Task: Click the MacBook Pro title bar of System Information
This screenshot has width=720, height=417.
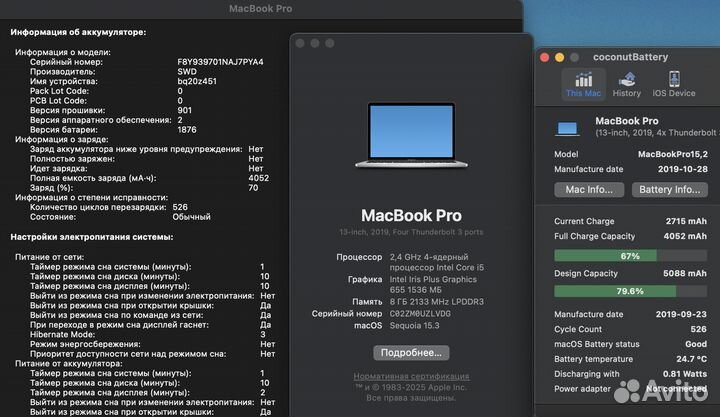Action: pyautogui.click(x=260, y=9)
